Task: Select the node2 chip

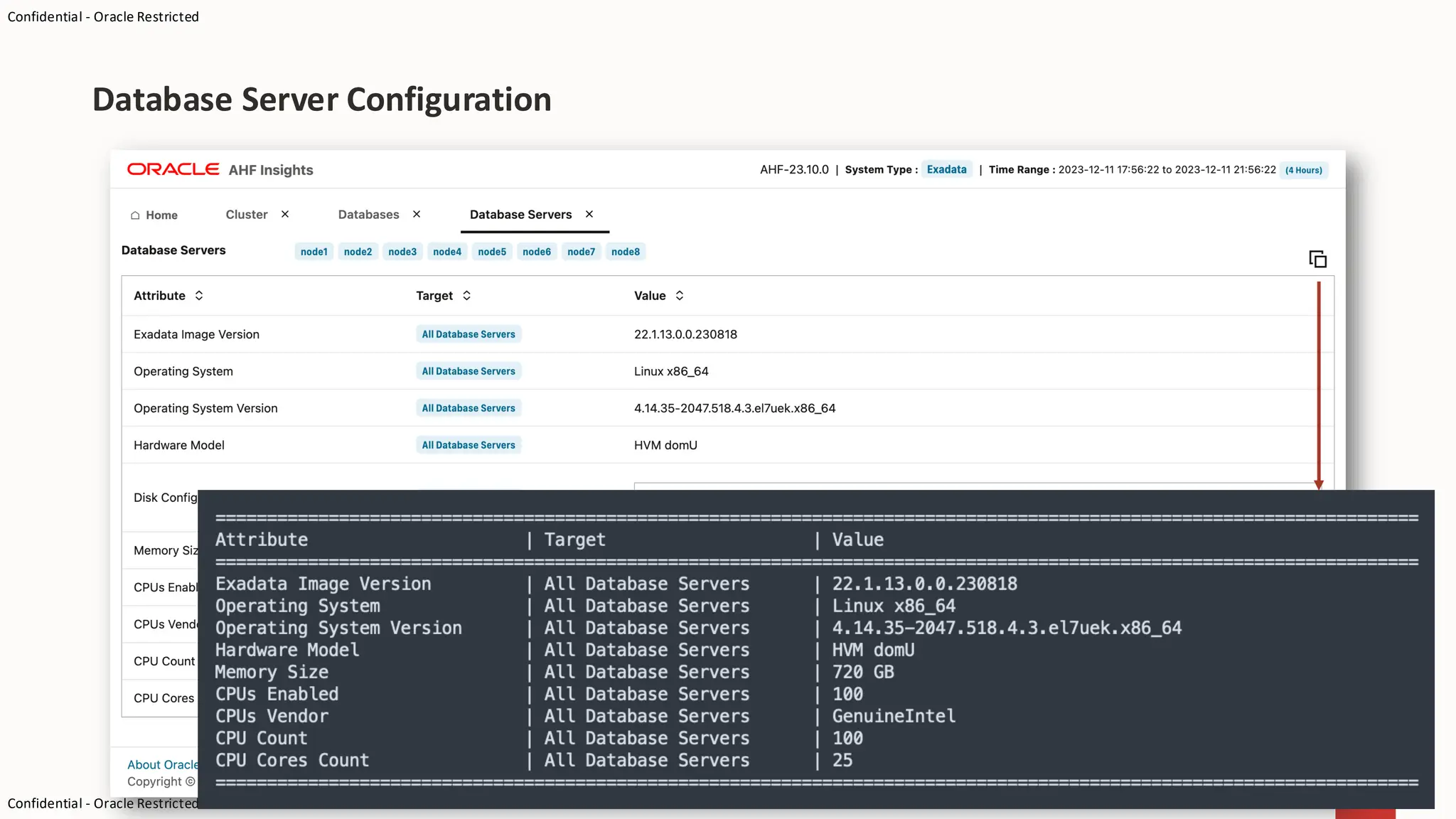Action: [x=358, y=252]
